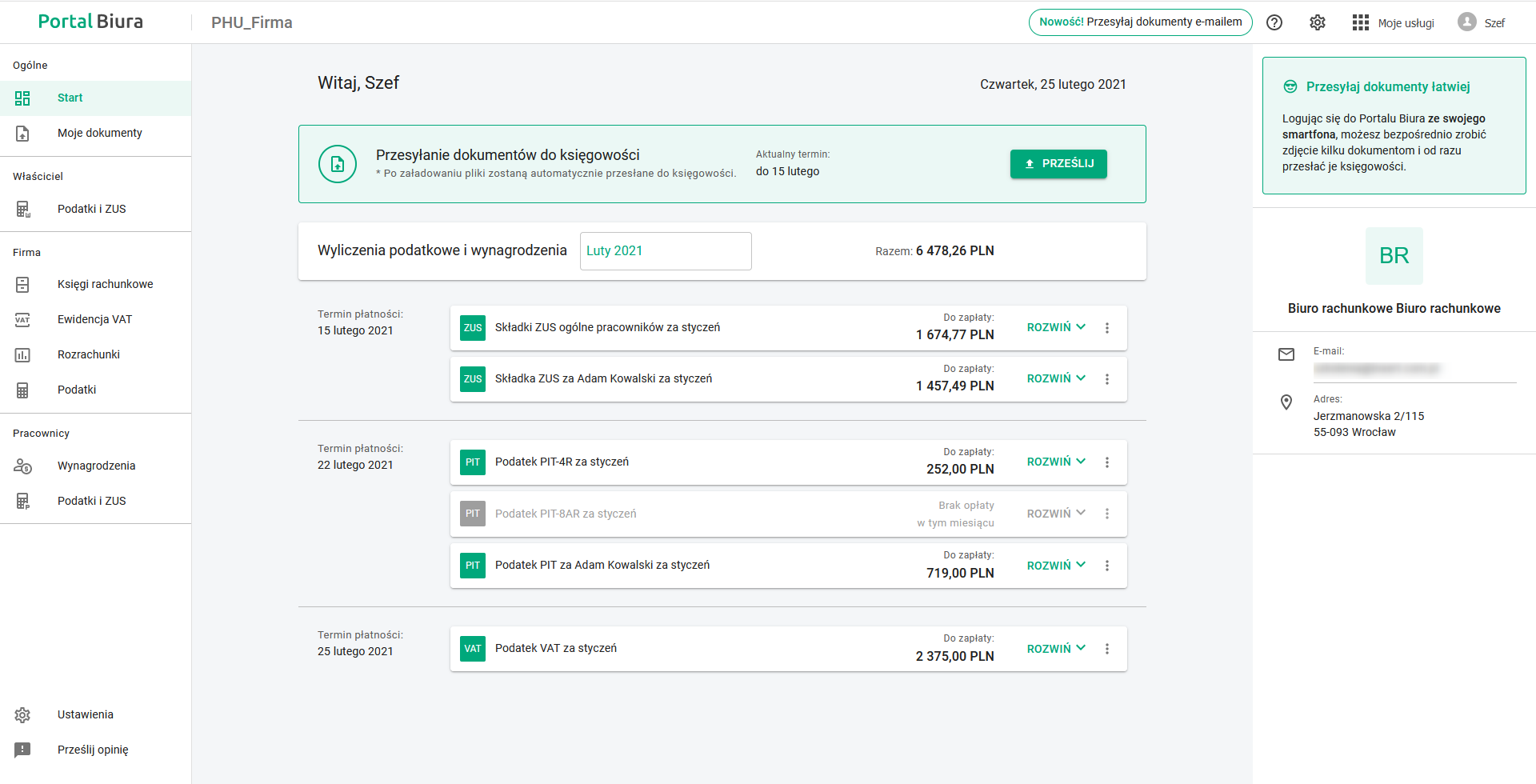Open the Luty 2021 month selector

665,251
